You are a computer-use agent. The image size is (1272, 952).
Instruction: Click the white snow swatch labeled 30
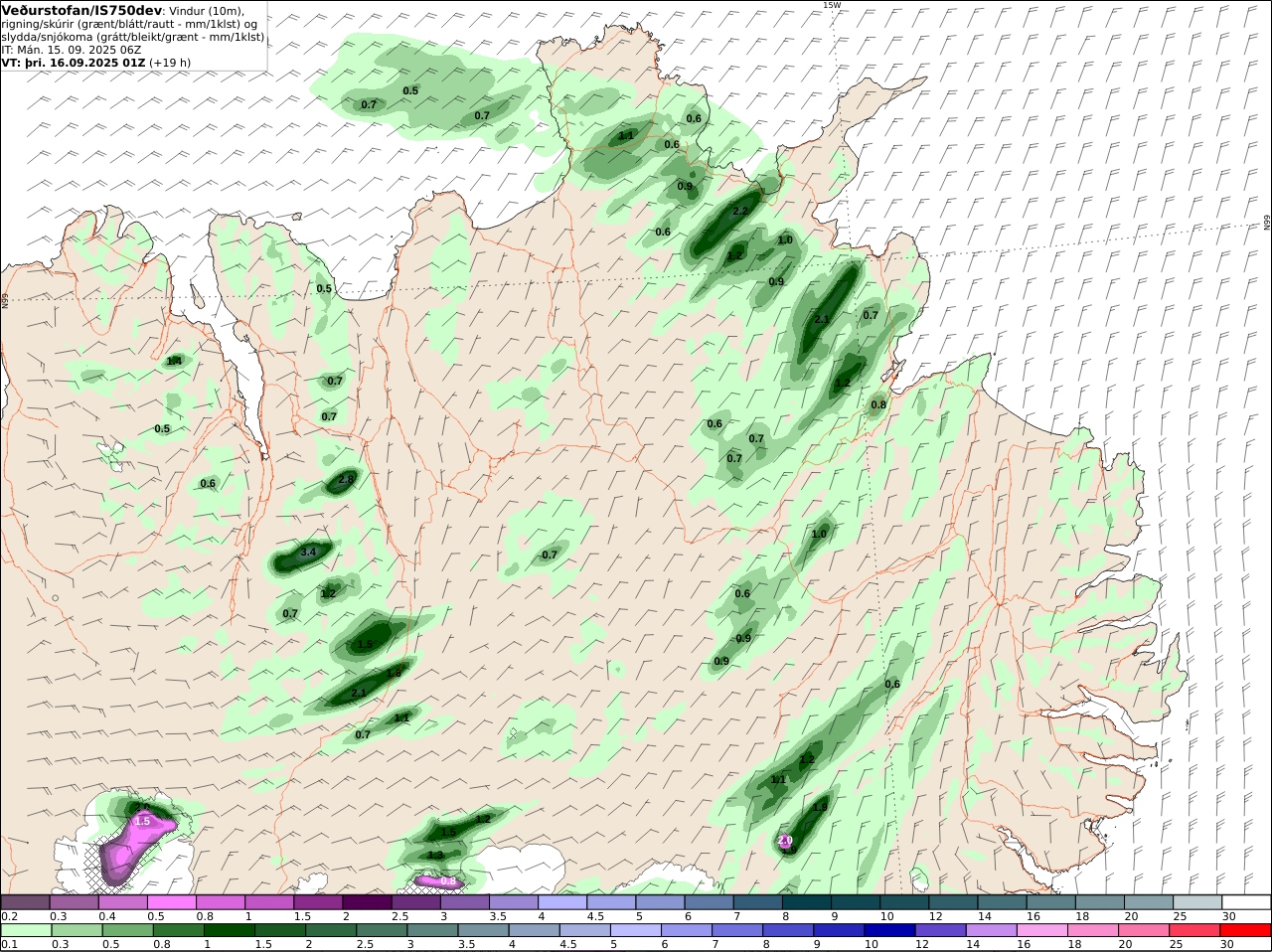1247,901
